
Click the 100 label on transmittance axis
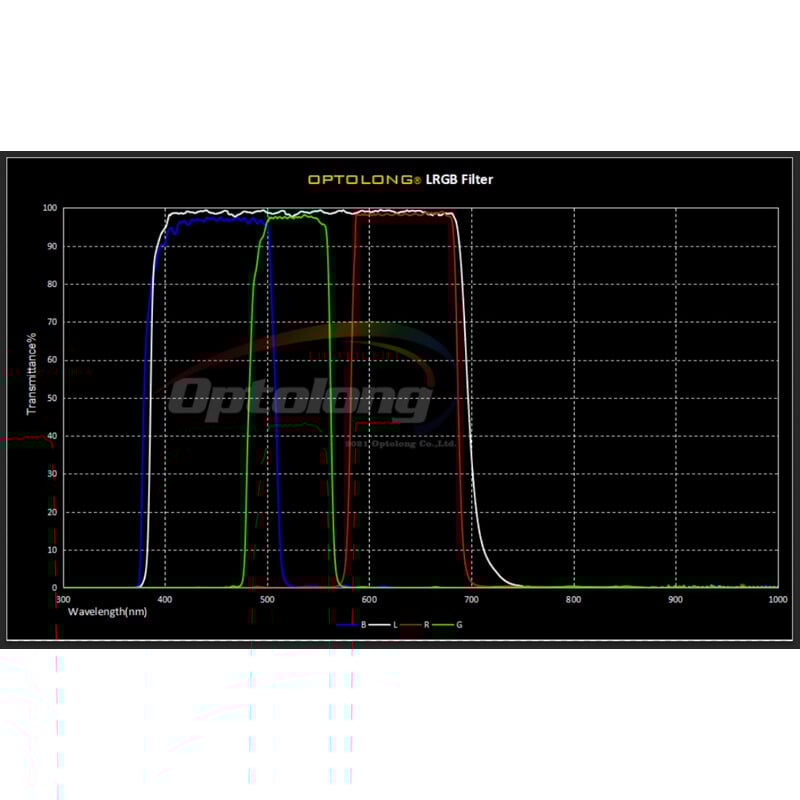pyautogui.click(x=49, y=208)
